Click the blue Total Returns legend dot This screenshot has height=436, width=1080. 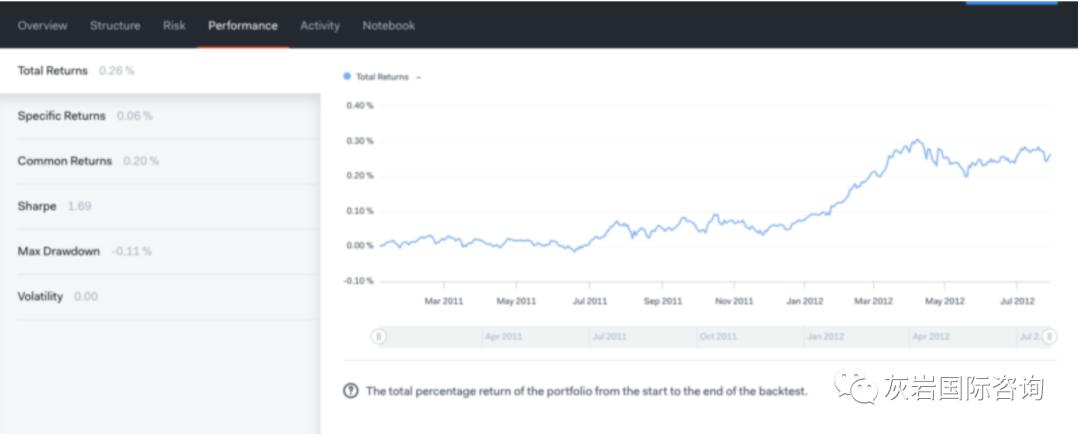pyautogui.click(x=347, y=77)
